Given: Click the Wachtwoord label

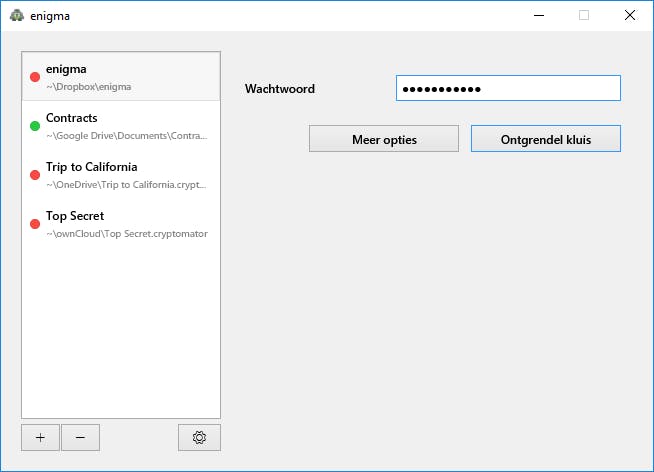Looking at the screenshot, I should click(280, 88).
